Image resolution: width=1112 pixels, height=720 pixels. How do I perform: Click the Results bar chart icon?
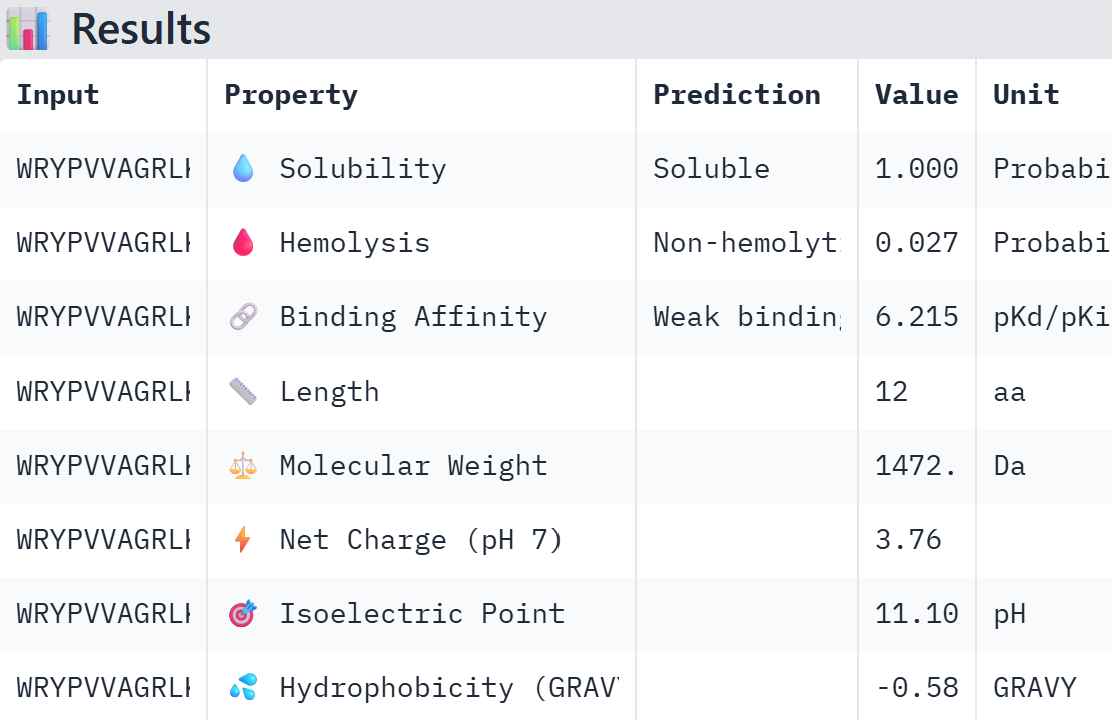(x=27, y=29)
